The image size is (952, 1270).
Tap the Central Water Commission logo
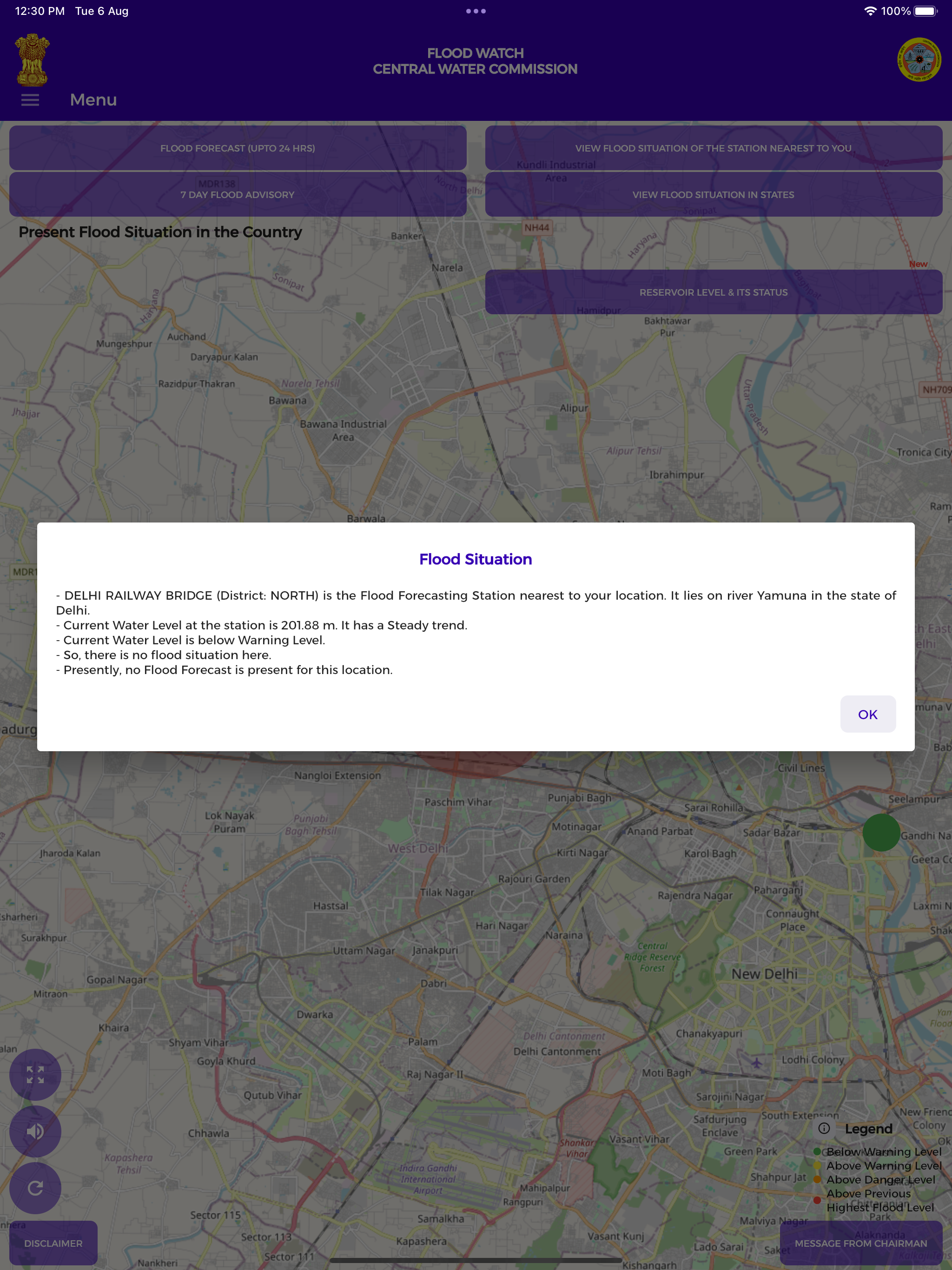pyautogui.click(x=919, y=60)
